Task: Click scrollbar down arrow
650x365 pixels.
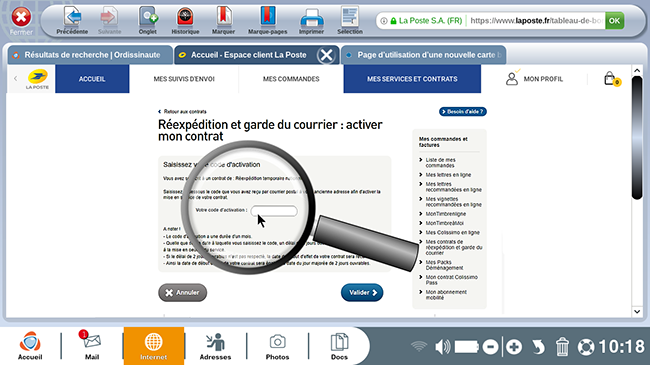Action: [x=637, y=311]
